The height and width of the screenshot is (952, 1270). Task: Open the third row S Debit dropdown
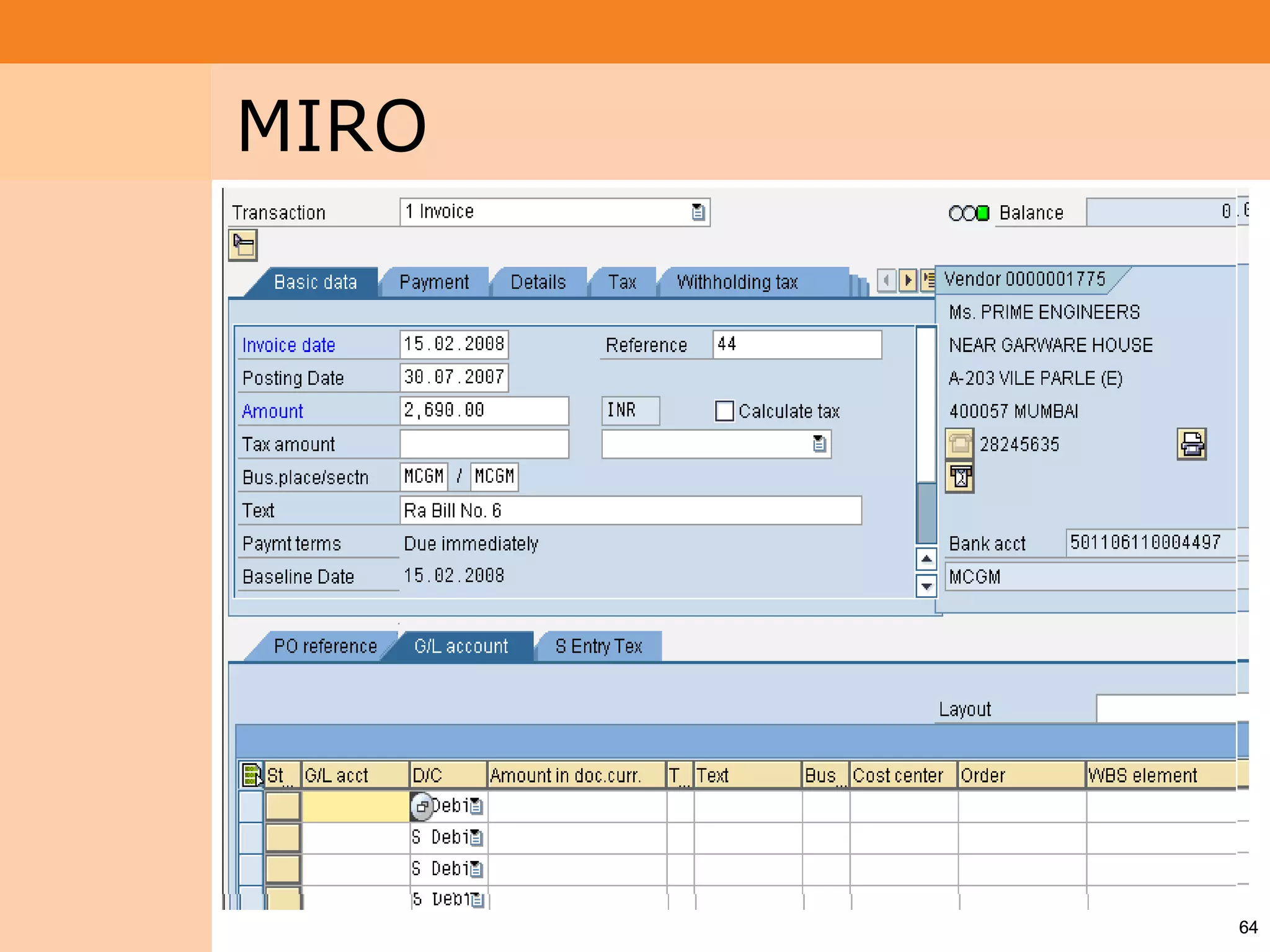pyautogui.click(x=476, y=869)
